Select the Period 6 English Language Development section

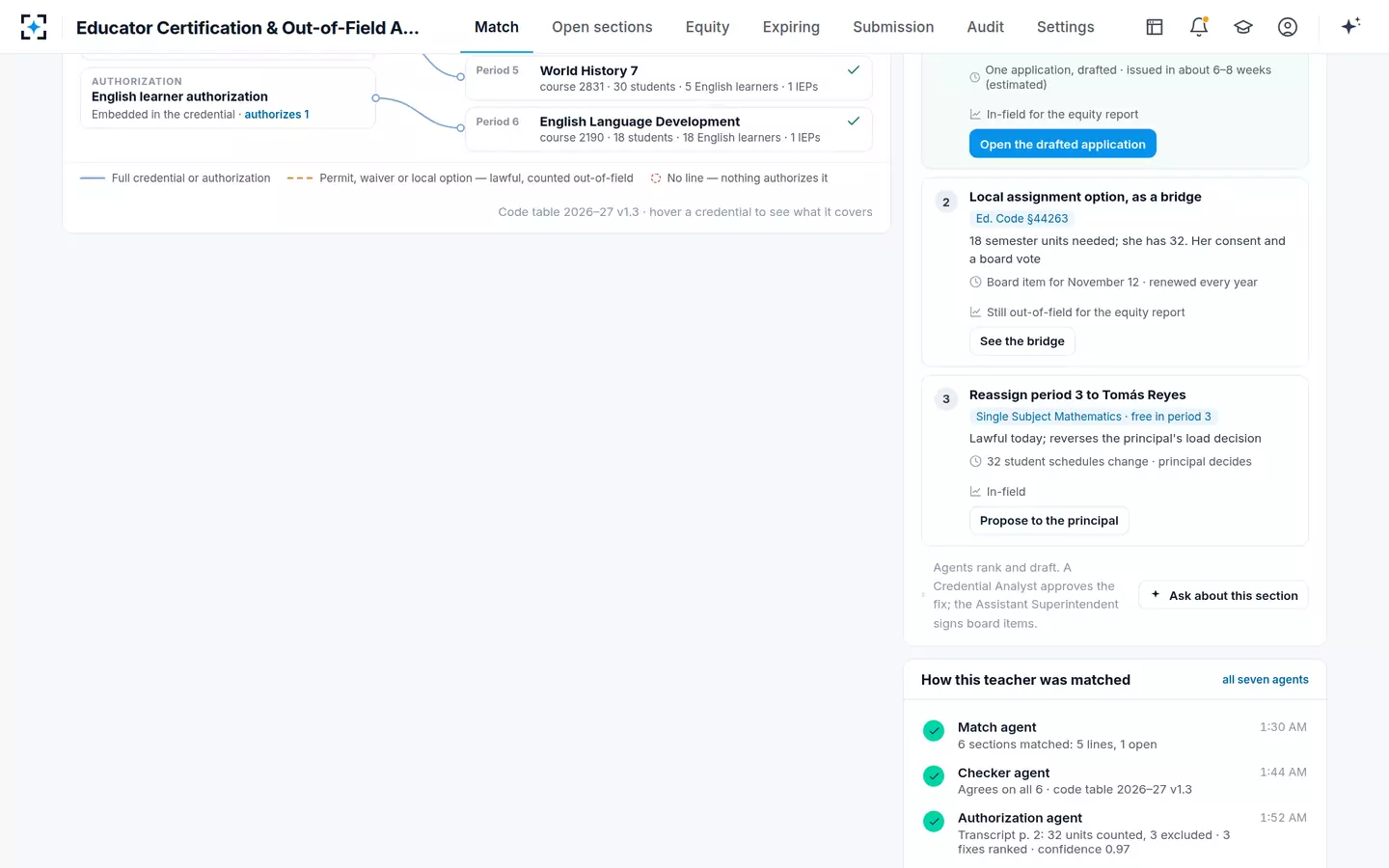(668, 129)
